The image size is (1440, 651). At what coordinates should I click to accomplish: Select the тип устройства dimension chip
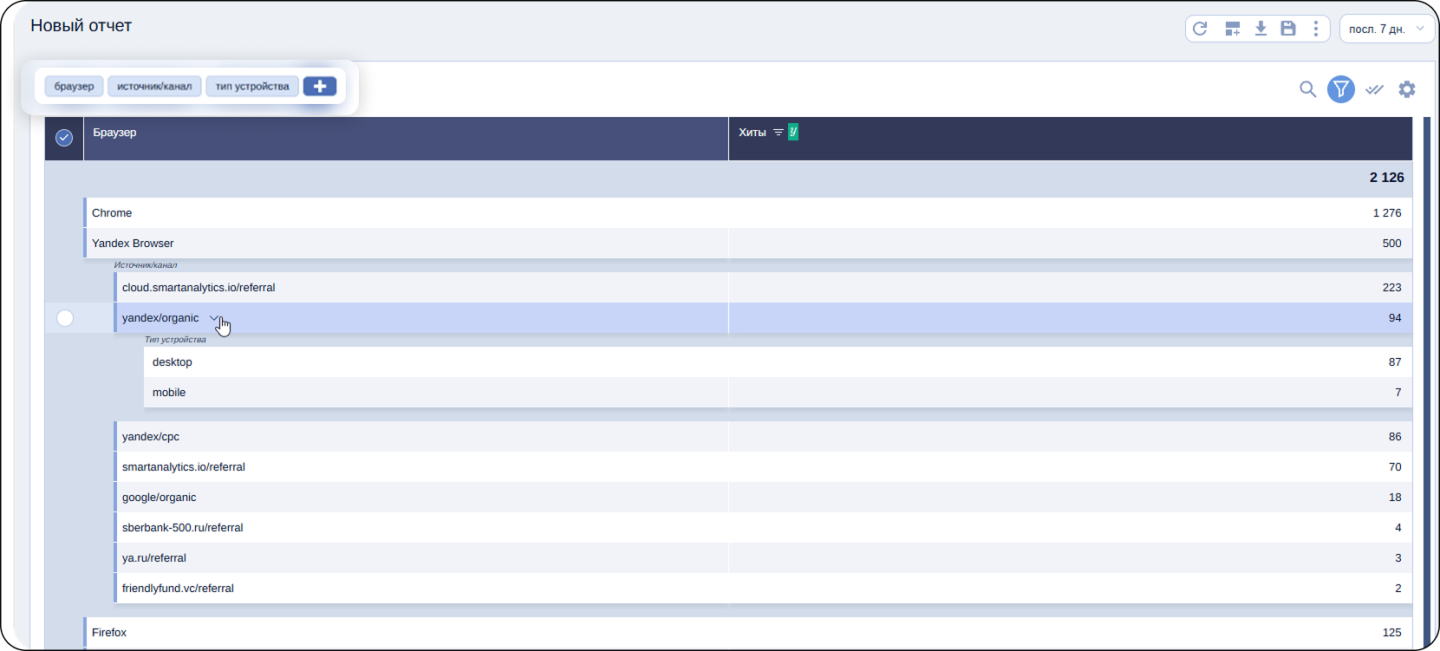(252, 86)
